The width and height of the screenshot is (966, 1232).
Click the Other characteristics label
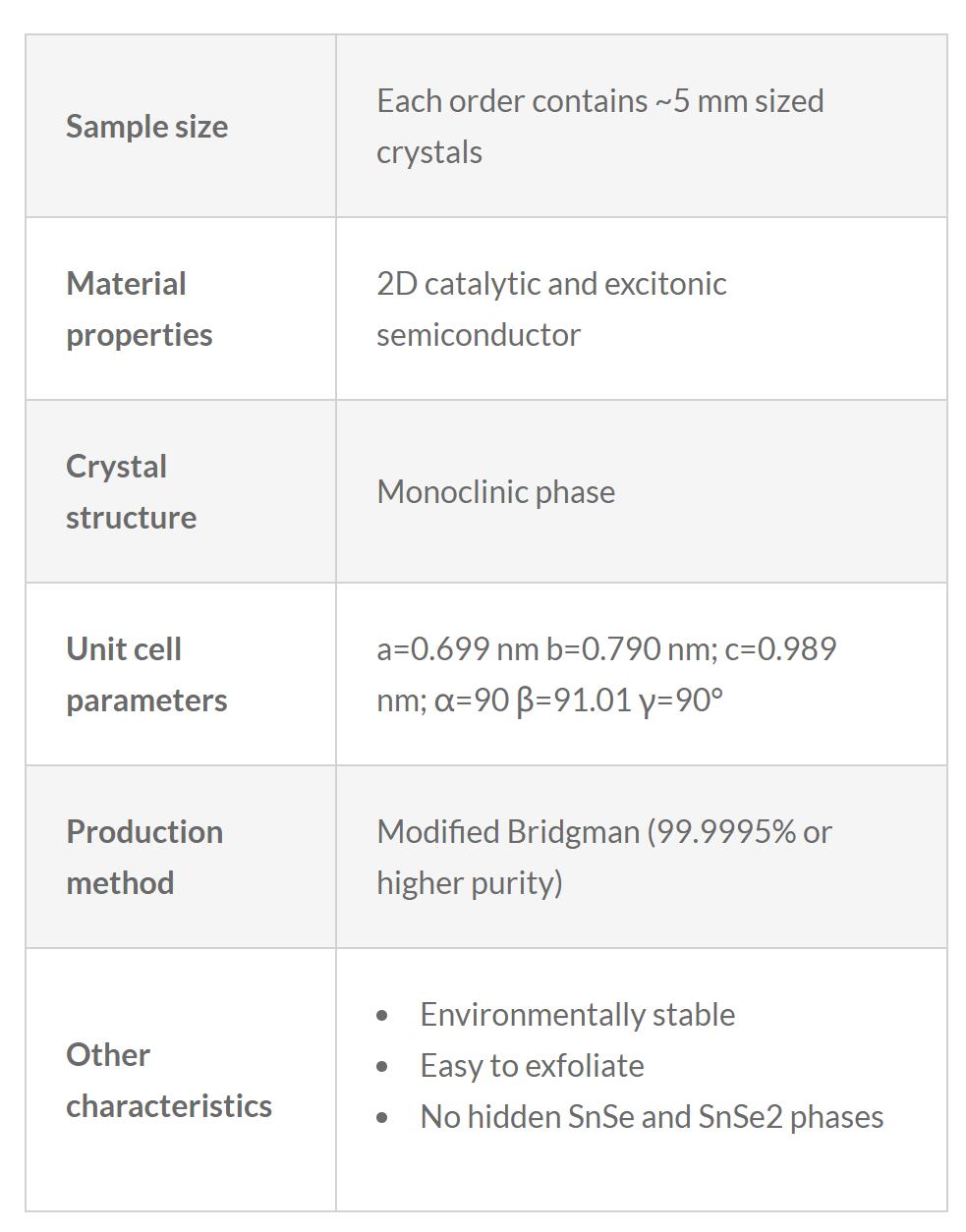[168, 1080]
